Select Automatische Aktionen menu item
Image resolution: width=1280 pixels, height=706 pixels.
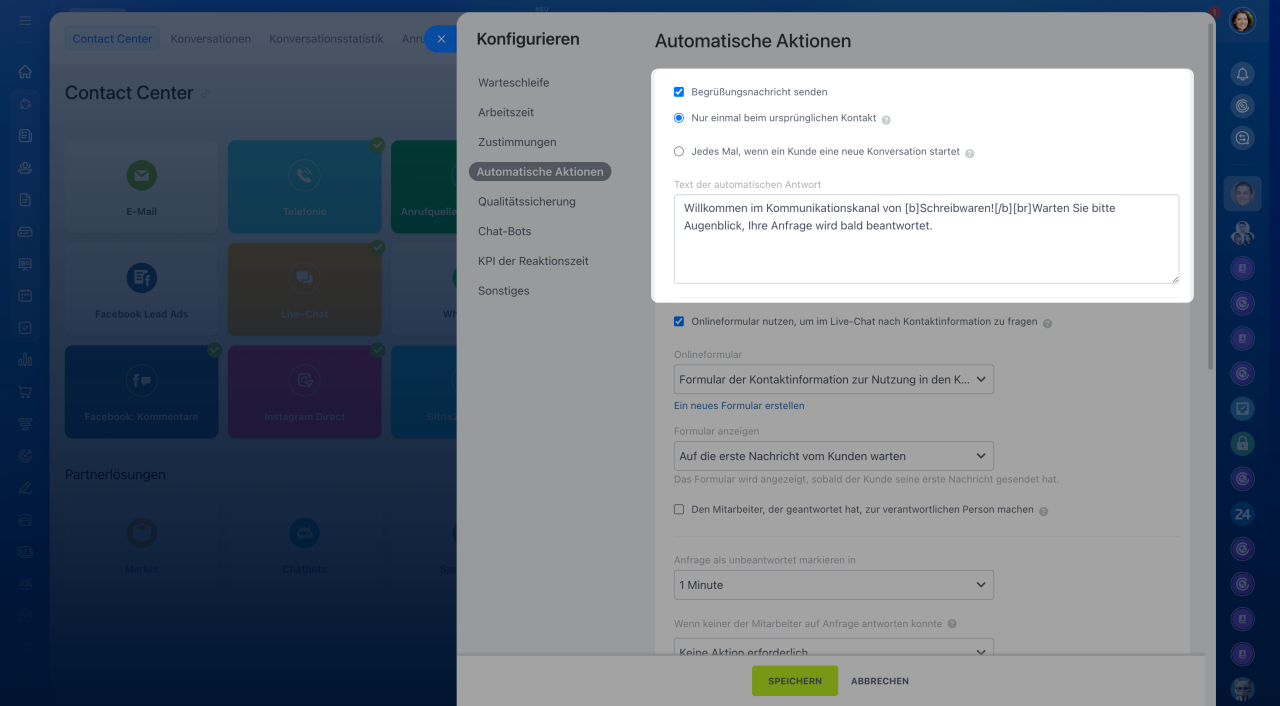point(540,172)
